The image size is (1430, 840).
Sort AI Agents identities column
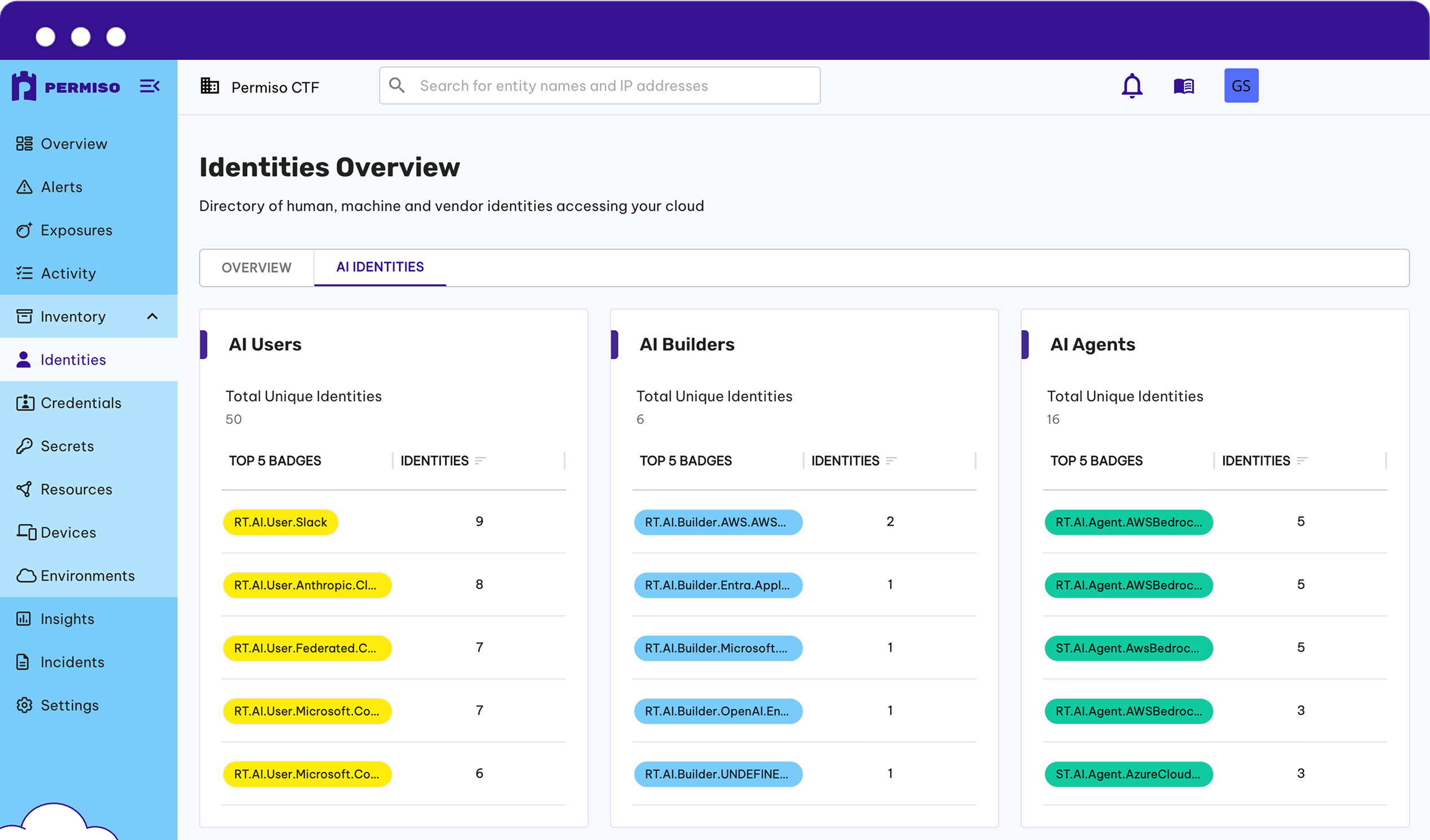tap(1302, 461)
